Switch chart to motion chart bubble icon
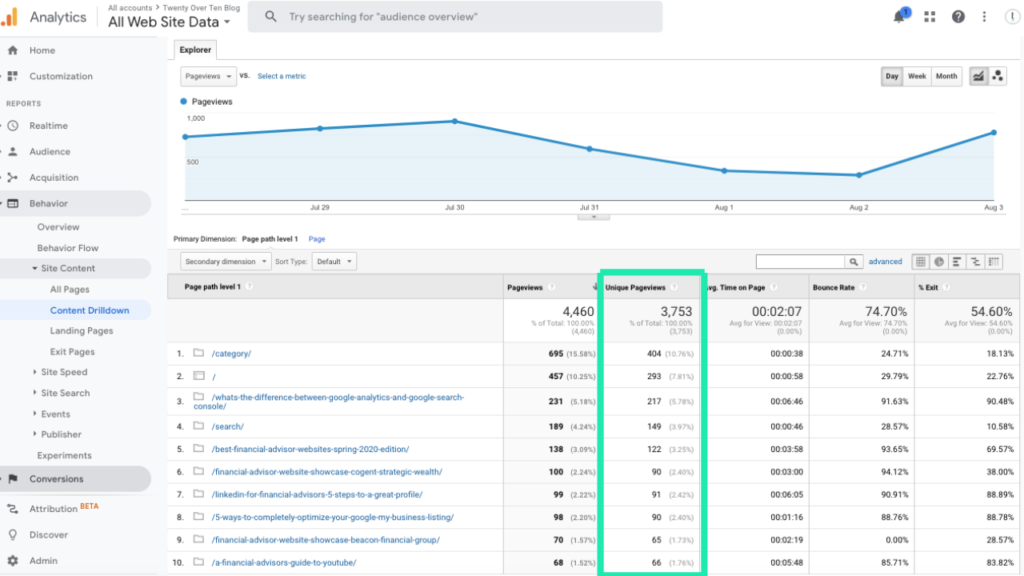 [996, 76]
